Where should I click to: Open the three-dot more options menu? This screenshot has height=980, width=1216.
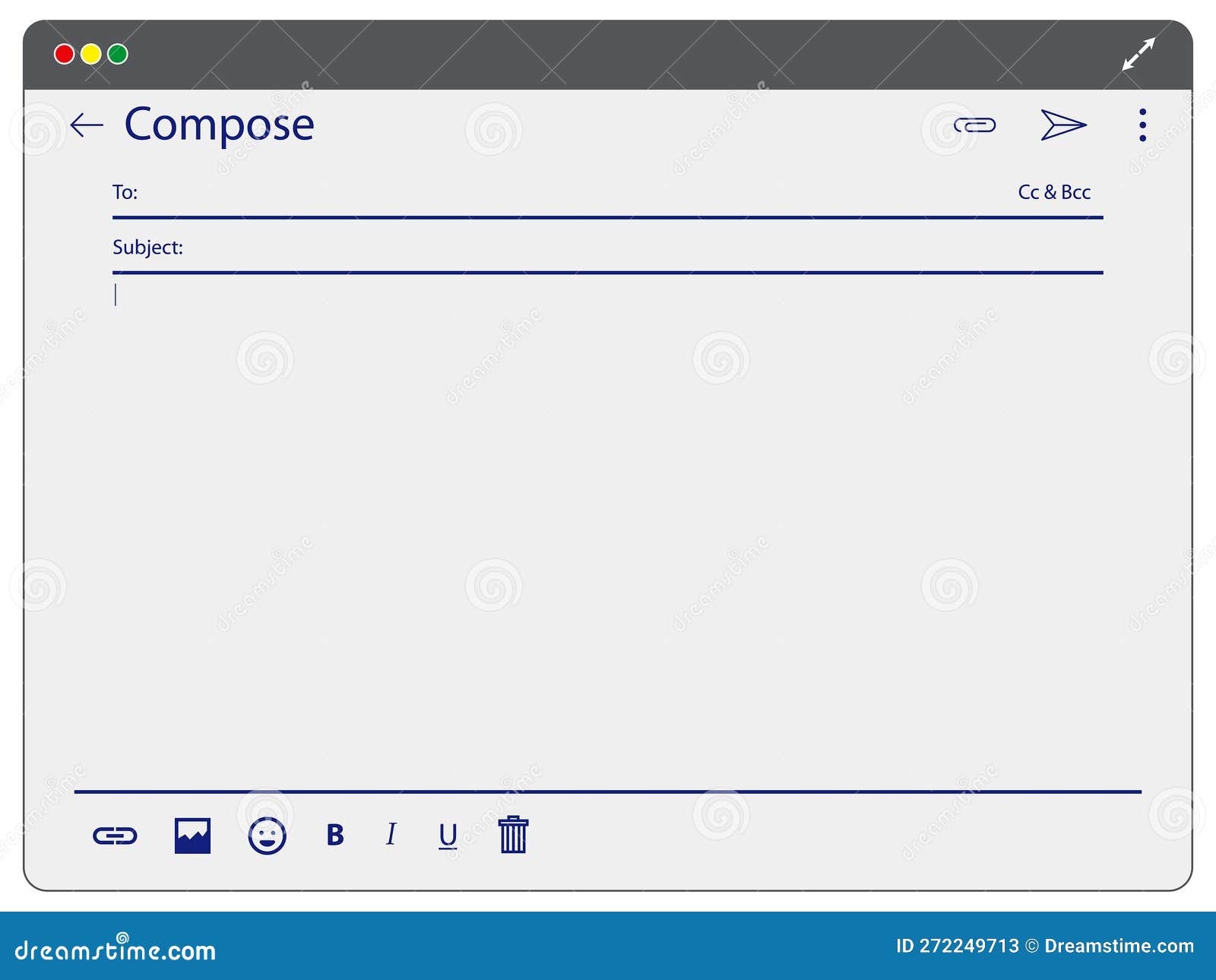(1142, 125)
